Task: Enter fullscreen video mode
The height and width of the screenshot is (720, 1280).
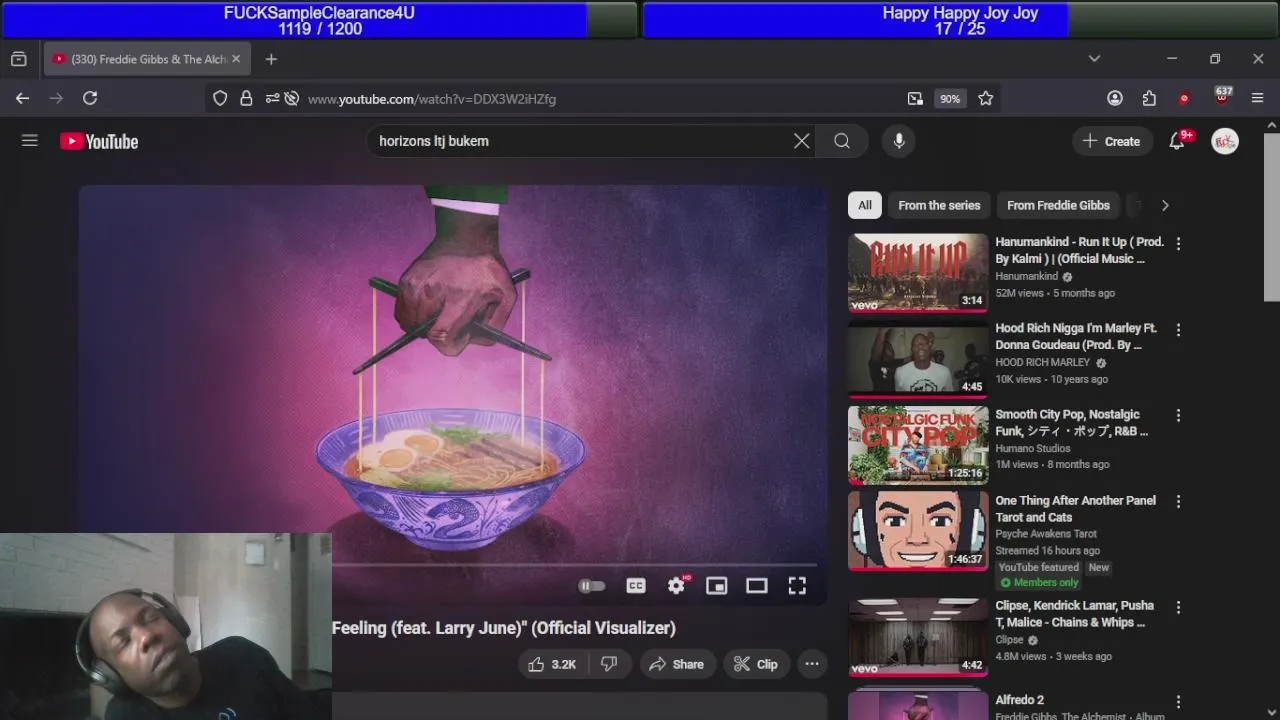Action: [797, 586]
